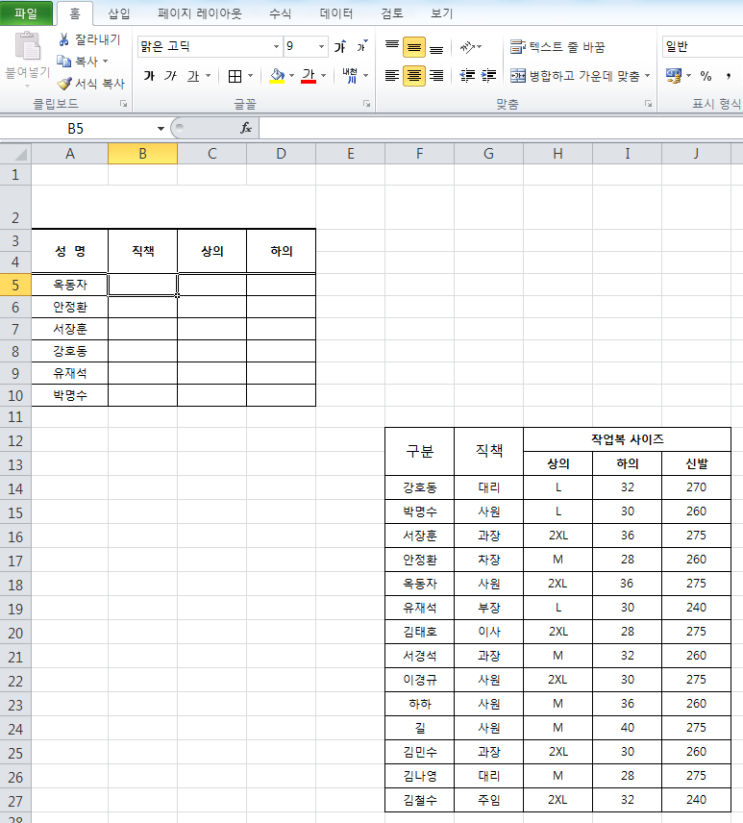Align text right
Viewport: 743px width, 823px height.
pyautogui.click(x=436, y=76)
